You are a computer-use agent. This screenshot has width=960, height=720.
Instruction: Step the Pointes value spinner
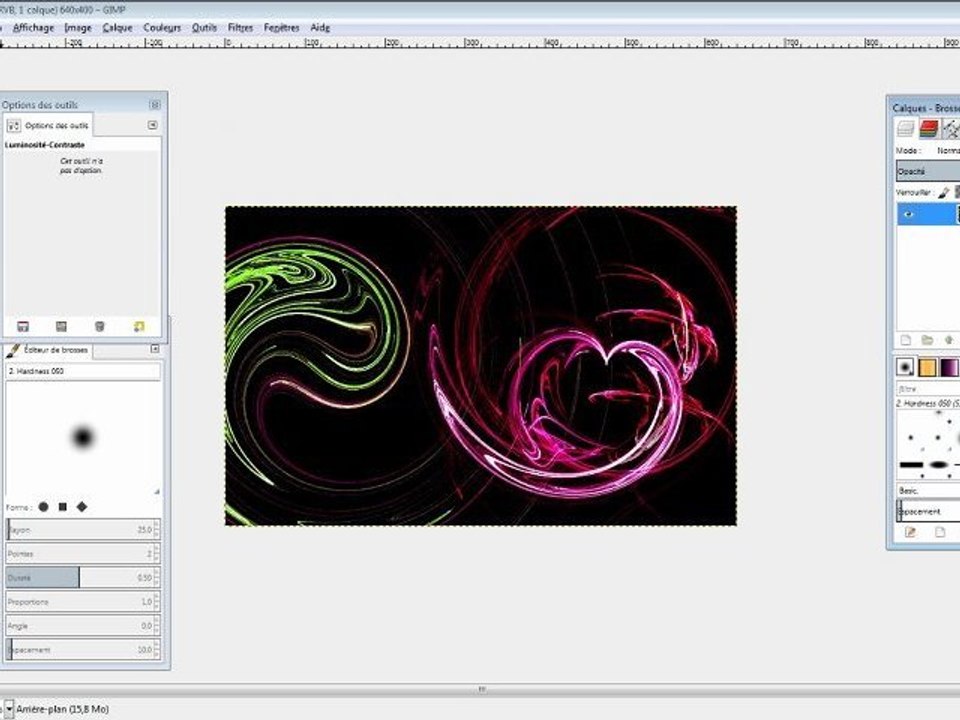[157, 553]
